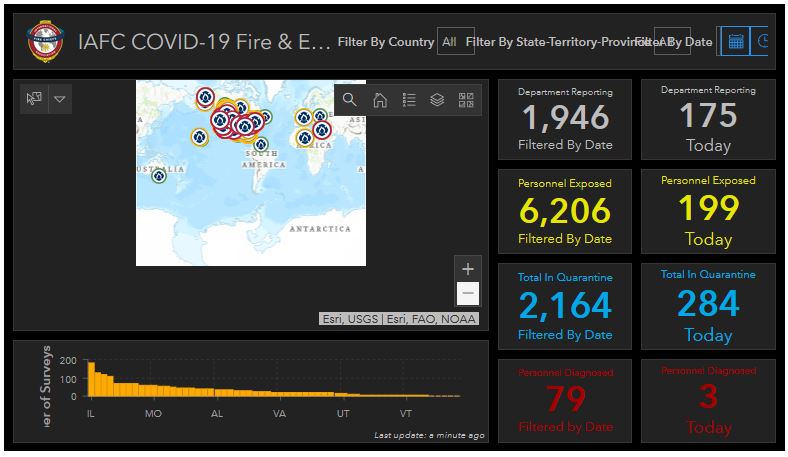Click the Esri, USGS attribution text

pyautogui.click(x=398, y=319)
